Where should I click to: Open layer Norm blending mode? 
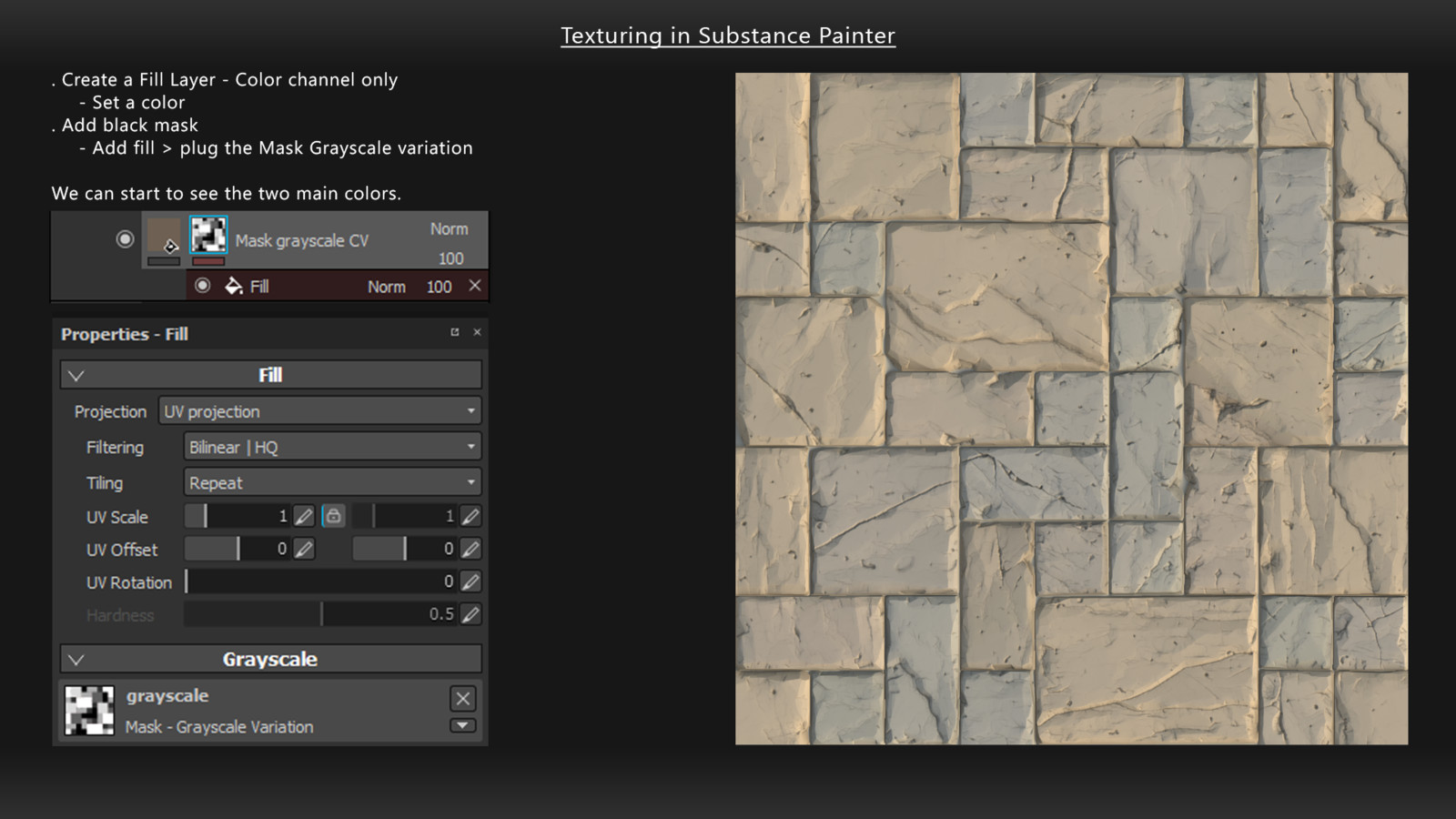[450, 229]
